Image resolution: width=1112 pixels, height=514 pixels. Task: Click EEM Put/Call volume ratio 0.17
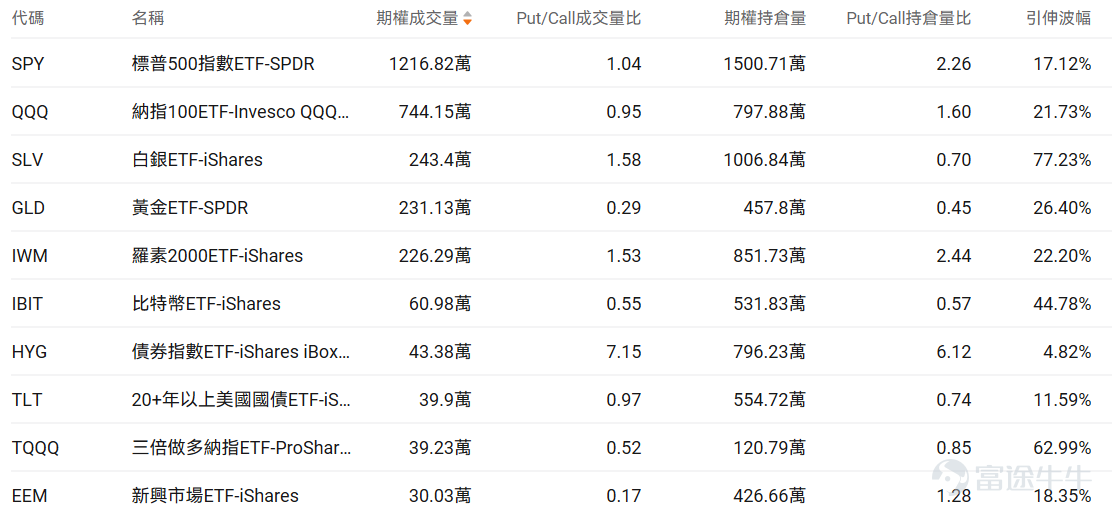tap(625, 495)
